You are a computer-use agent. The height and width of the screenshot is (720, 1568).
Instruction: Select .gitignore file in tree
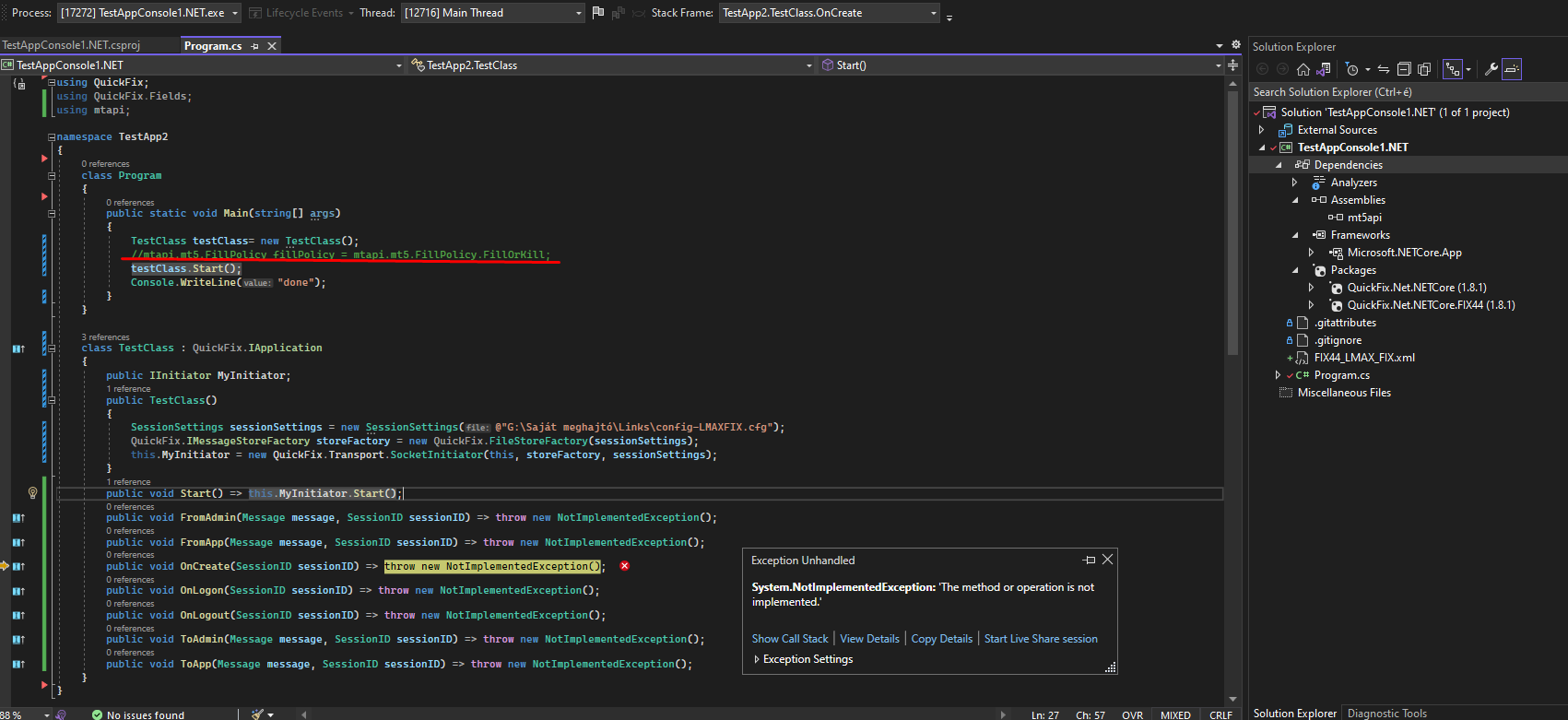[1338, 340]
